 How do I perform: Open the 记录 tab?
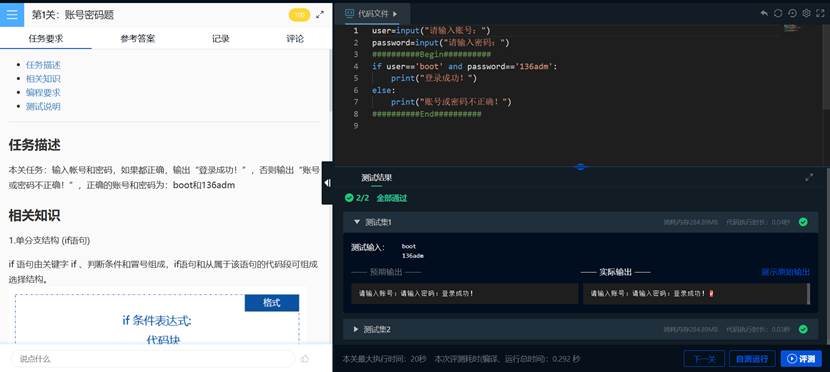pos(221,39)
